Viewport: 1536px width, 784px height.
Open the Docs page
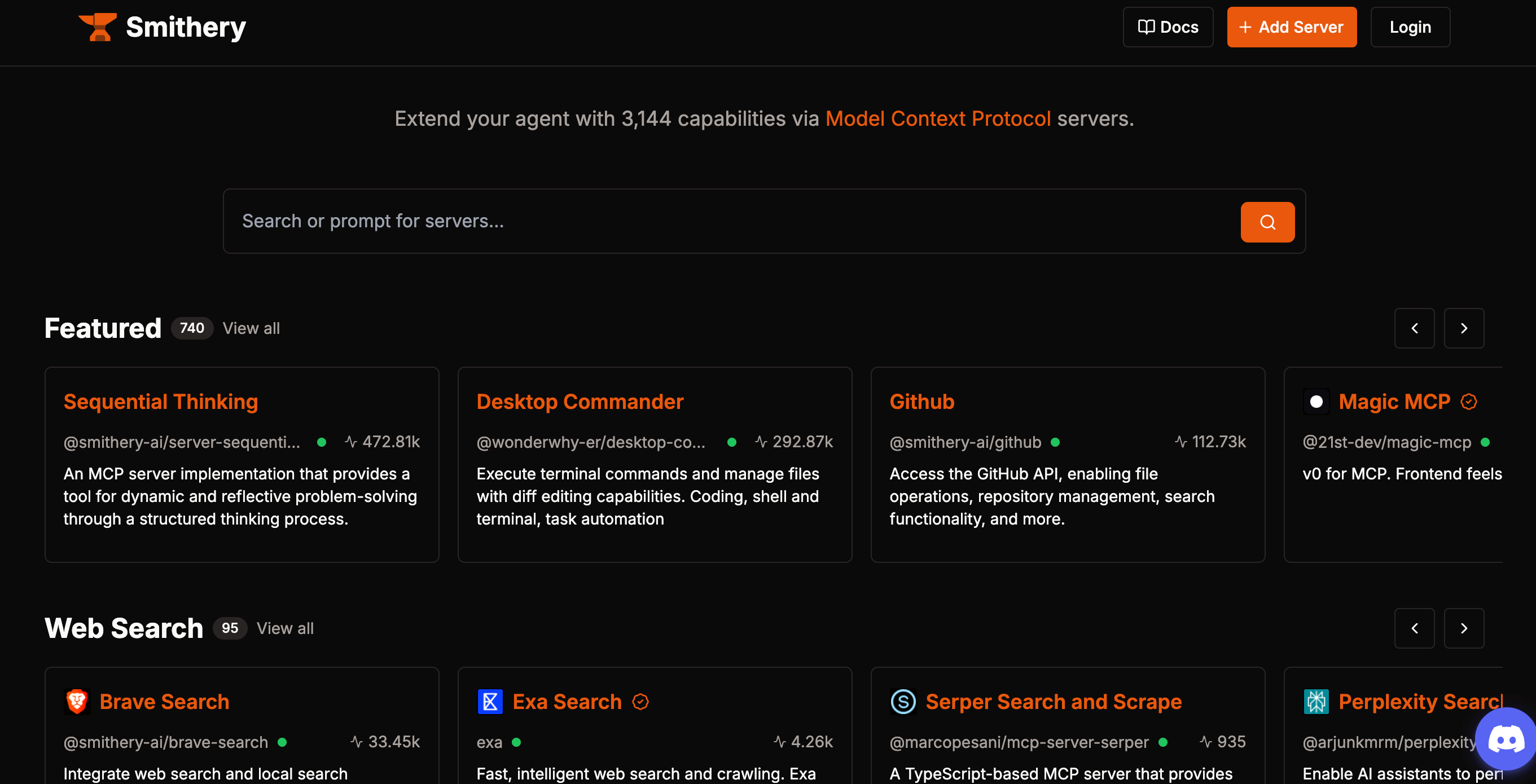click(1168, 28)
